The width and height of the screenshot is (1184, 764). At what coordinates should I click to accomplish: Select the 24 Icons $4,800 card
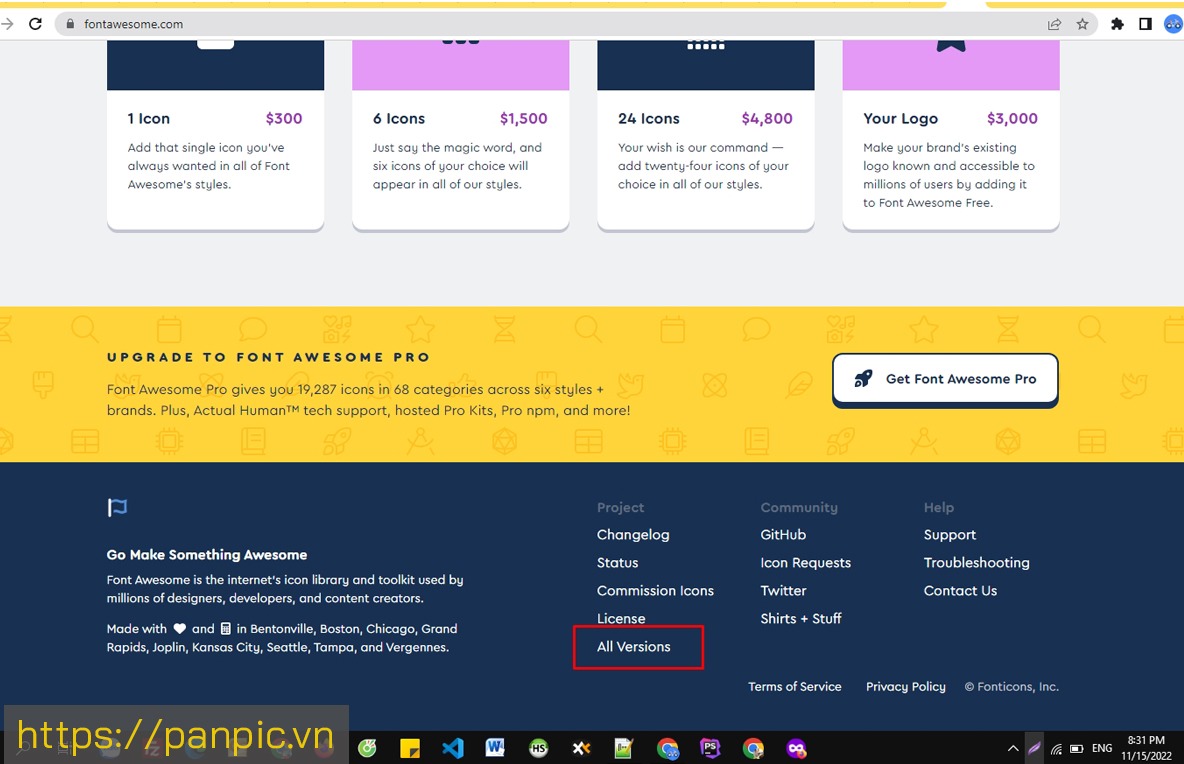point(706,136)
